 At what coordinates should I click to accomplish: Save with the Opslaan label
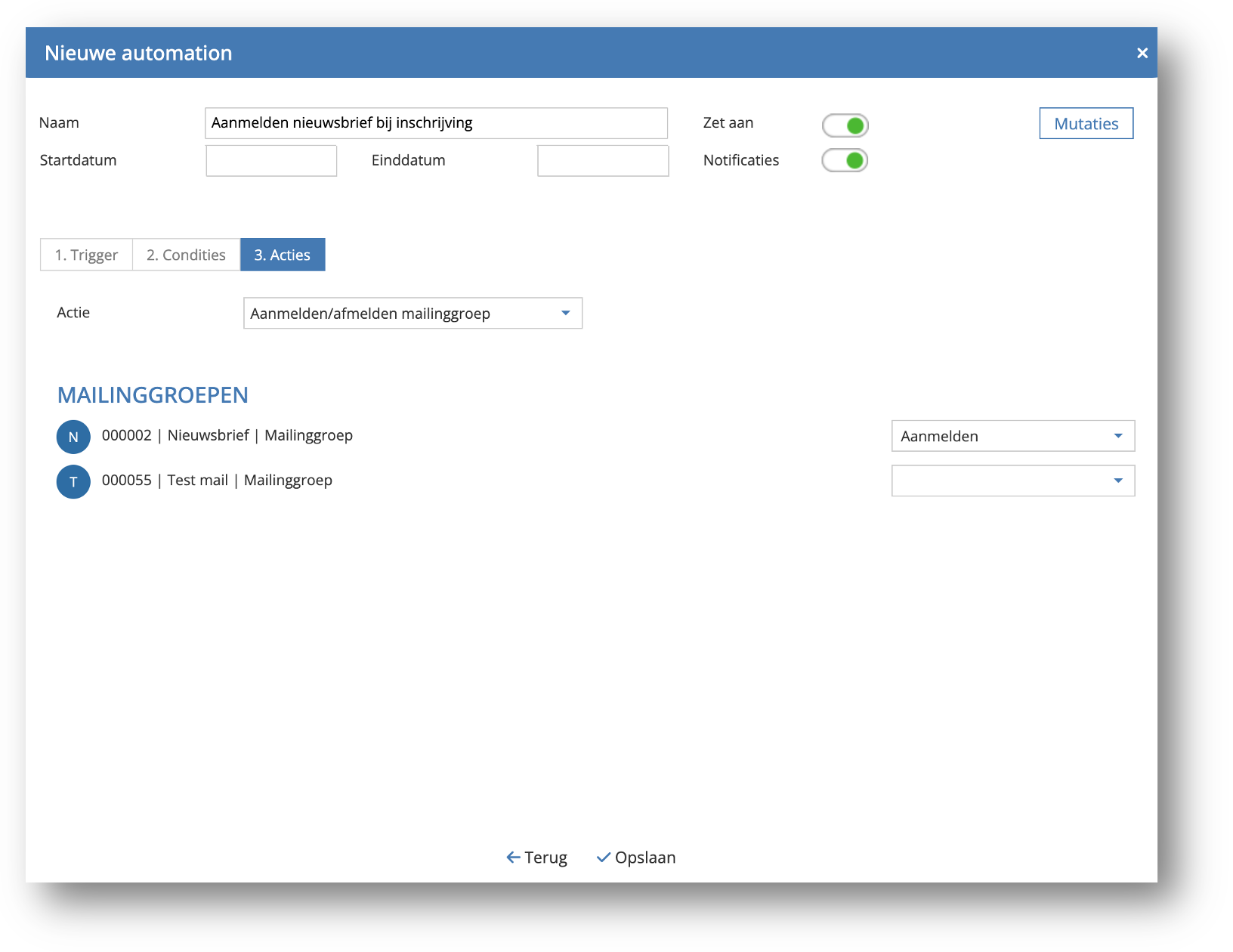tap(645, 858)
